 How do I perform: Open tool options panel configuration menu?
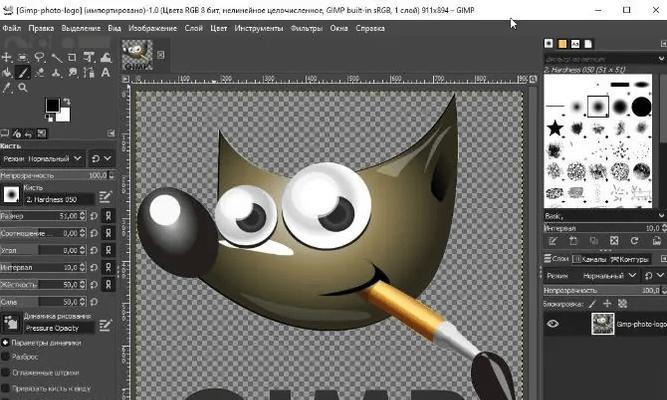click(111, 134)
